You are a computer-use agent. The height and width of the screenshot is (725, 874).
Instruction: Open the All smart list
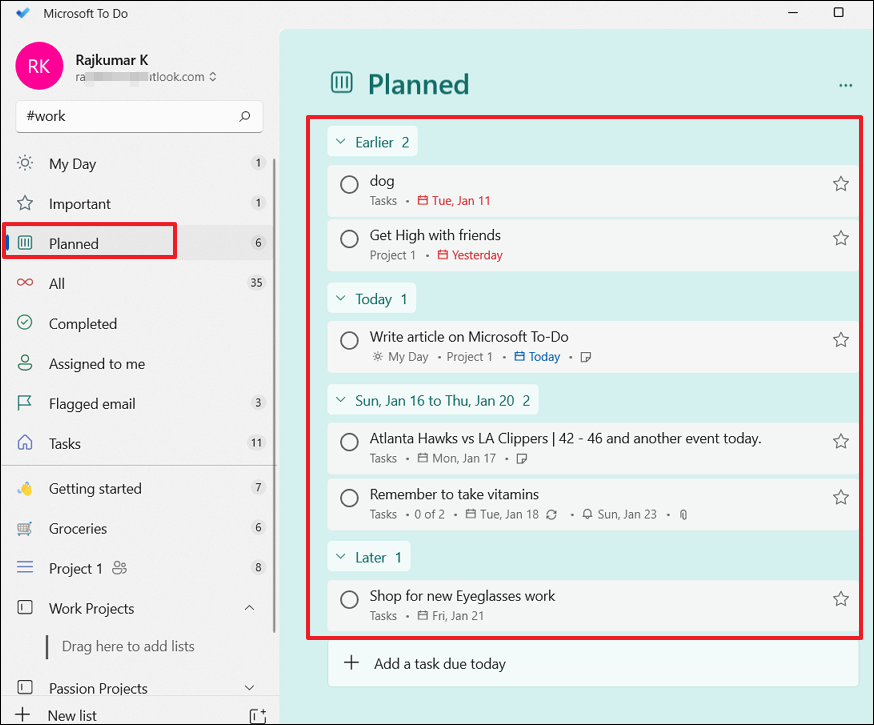[x=138, y=283]
